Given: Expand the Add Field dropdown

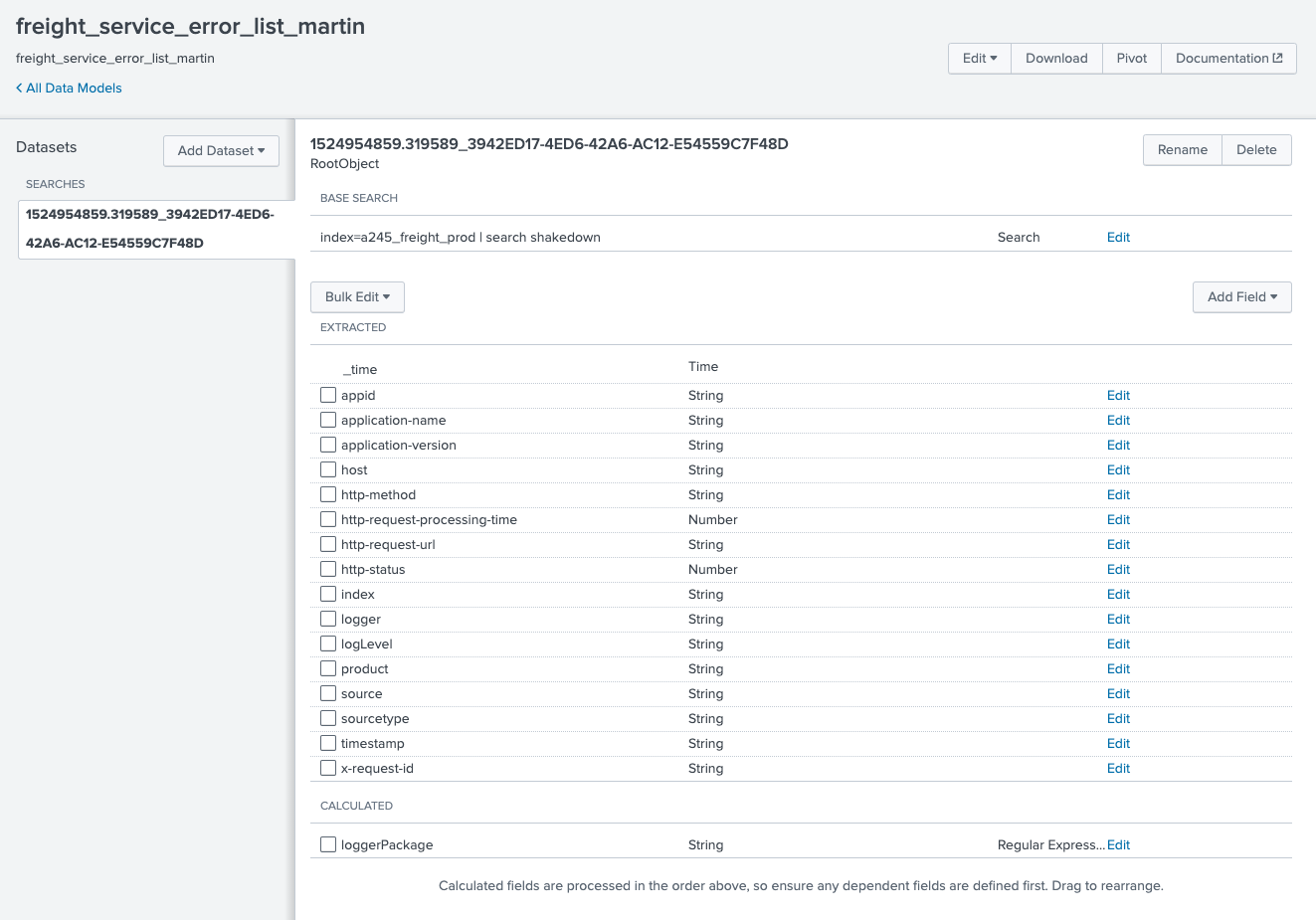Looking at the screenshot, I should pyautogui.click(x=1241, y=297).
